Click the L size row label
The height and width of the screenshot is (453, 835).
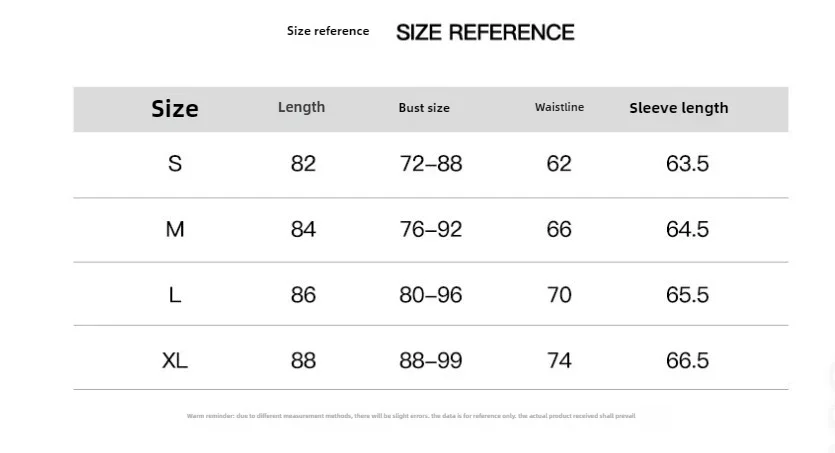175,295
